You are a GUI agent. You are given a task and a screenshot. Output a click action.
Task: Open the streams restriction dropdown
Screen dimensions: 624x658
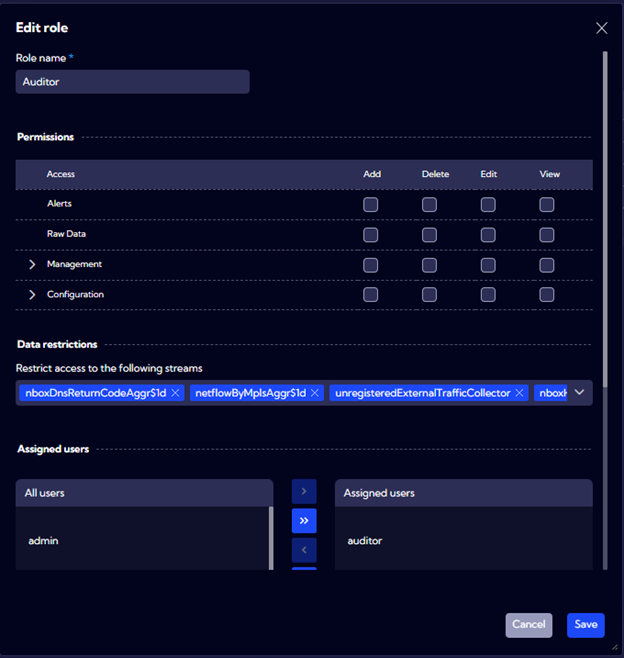pyautogui.click(x=579, y=393)
